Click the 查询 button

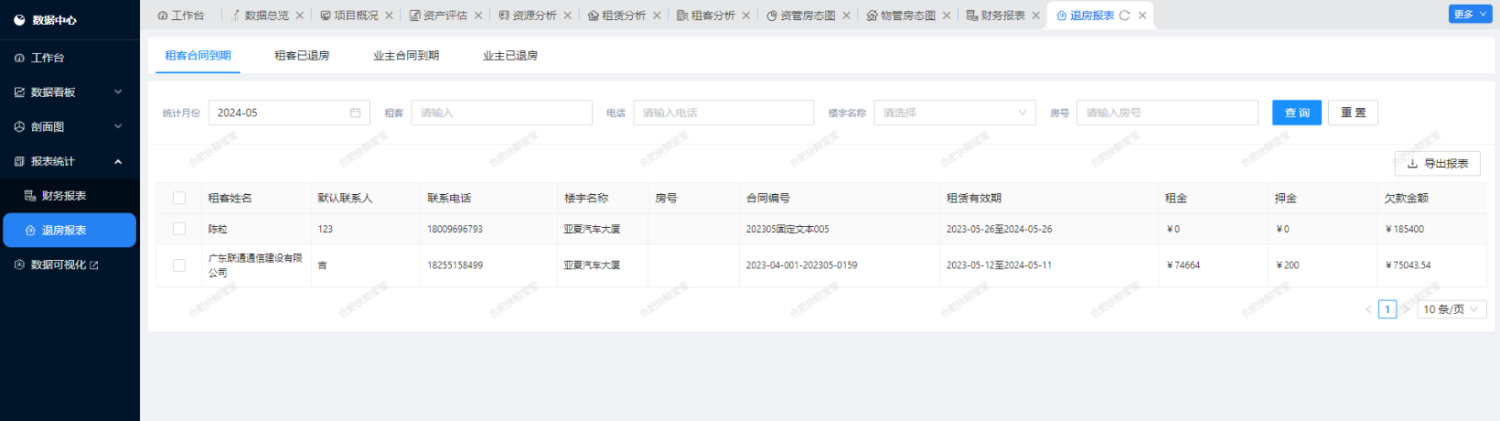pyautogui.click(x=1297, y=113)
